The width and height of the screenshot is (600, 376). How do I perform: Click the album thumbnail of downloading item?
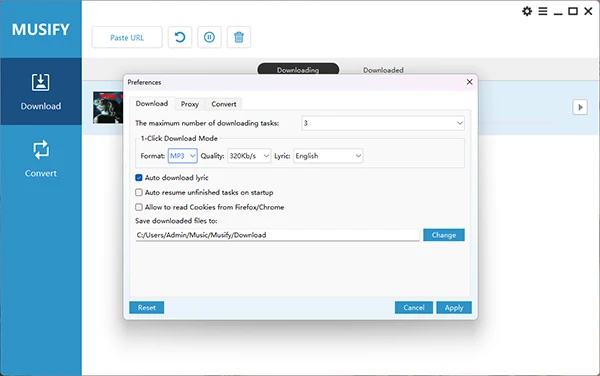tap(108, 107)
